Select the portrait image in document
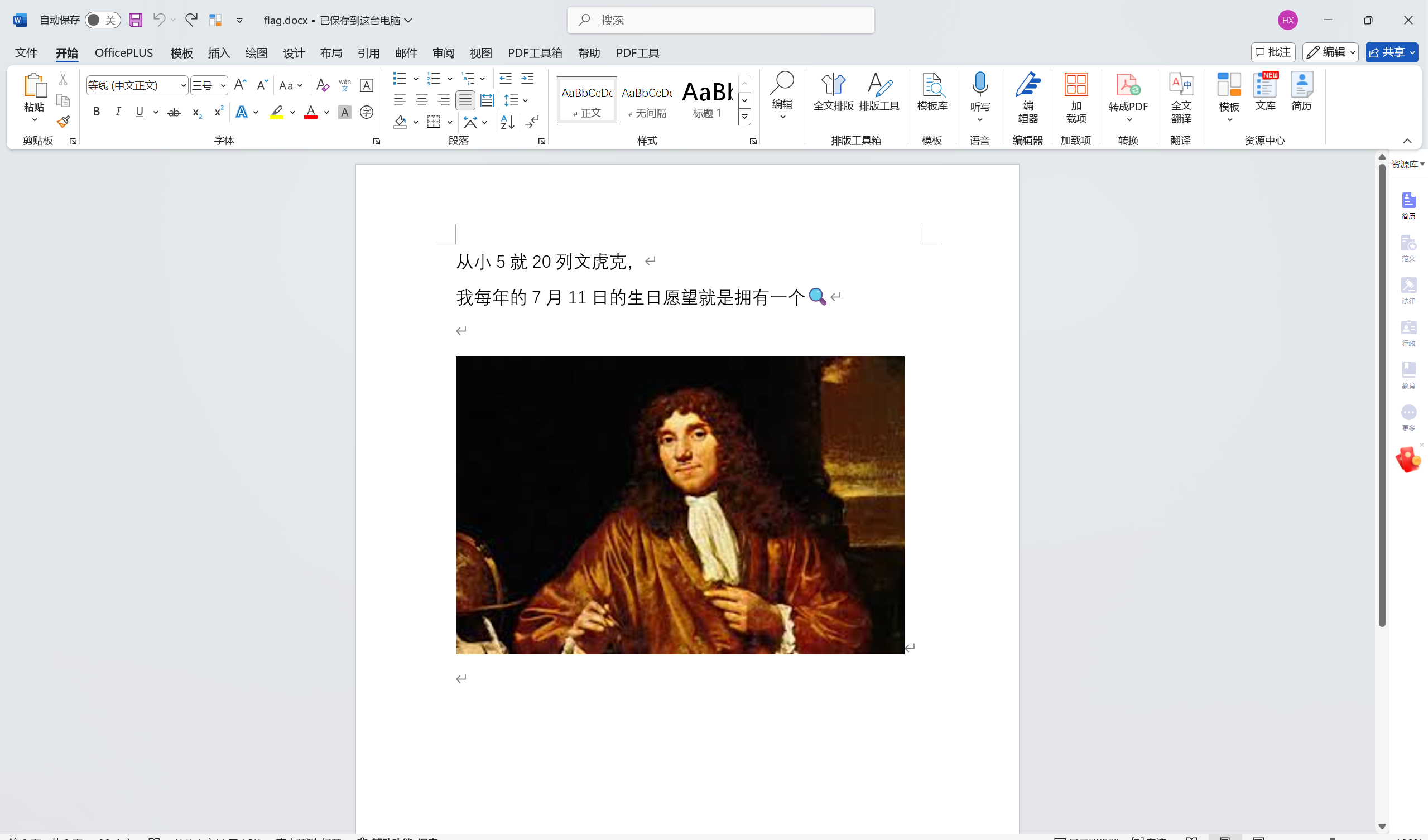 pos(680,505)
